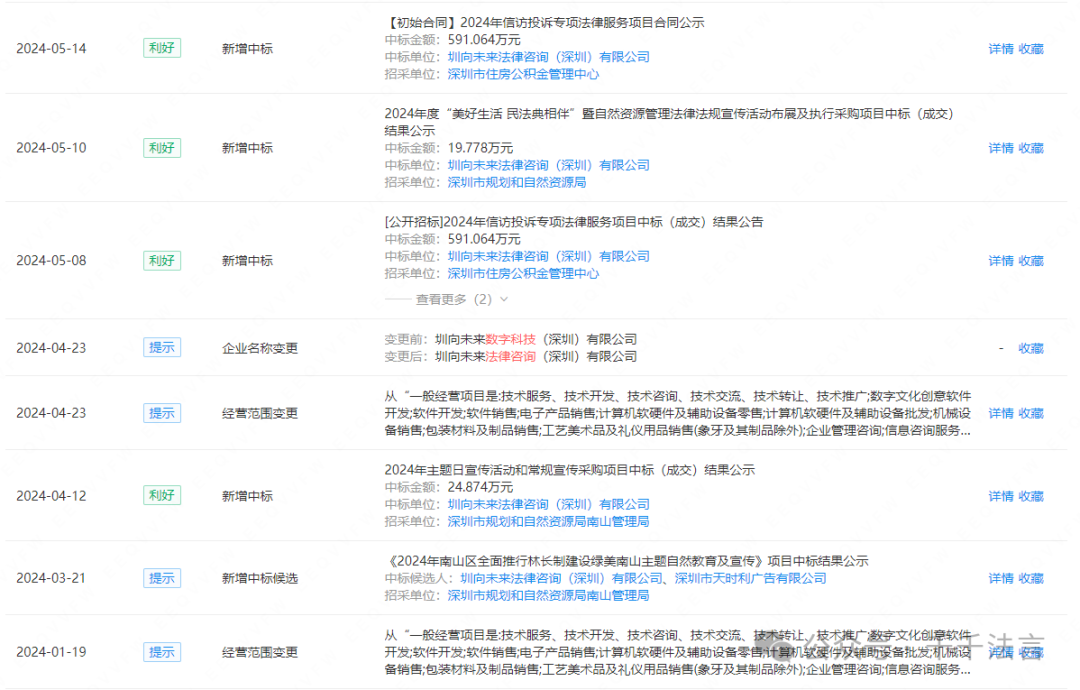Open the 中标单位 company link dated 2024-04-12
This screenshot has width=1080, height=690.
[x=548, y=504]
